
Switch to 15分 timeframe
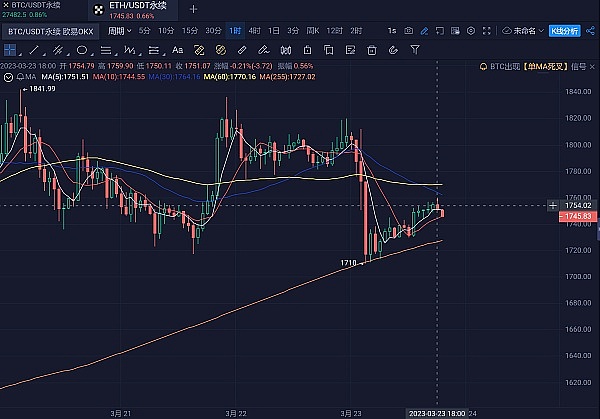tap(190, 31)
